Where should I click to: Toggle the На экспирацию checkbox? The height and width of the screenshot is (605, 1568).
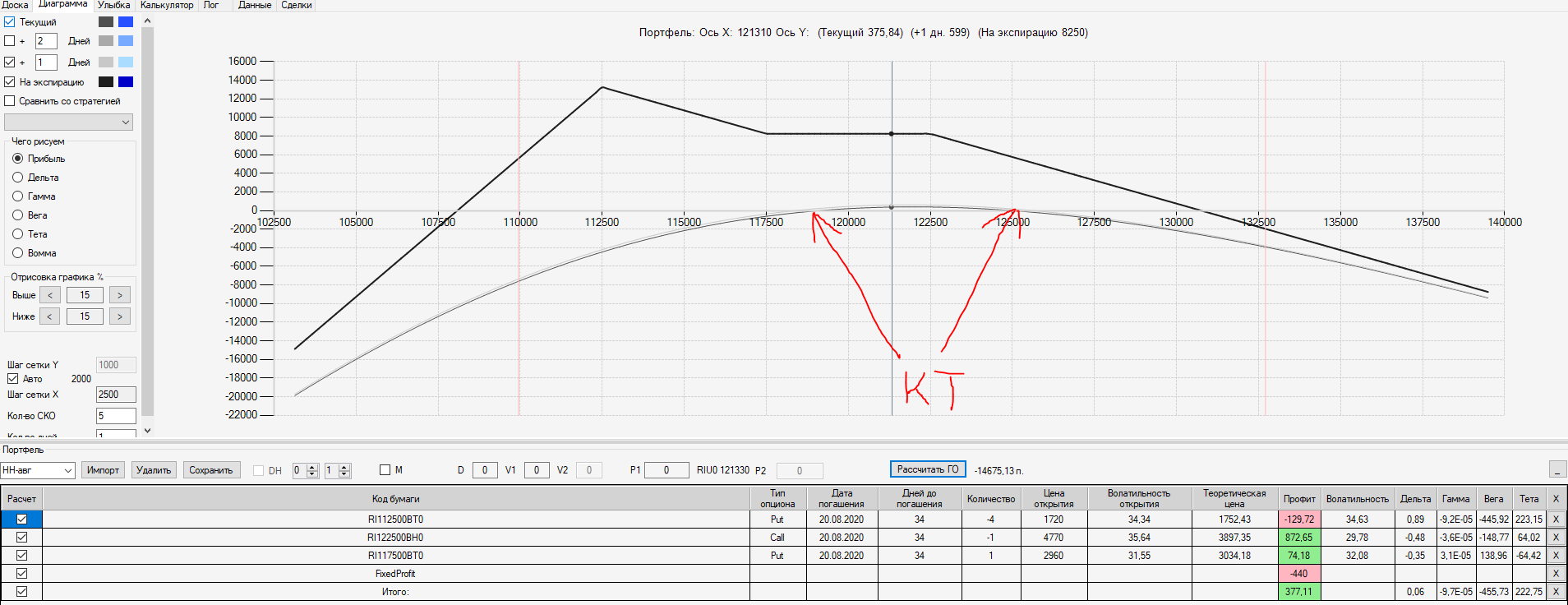[10, 81]
